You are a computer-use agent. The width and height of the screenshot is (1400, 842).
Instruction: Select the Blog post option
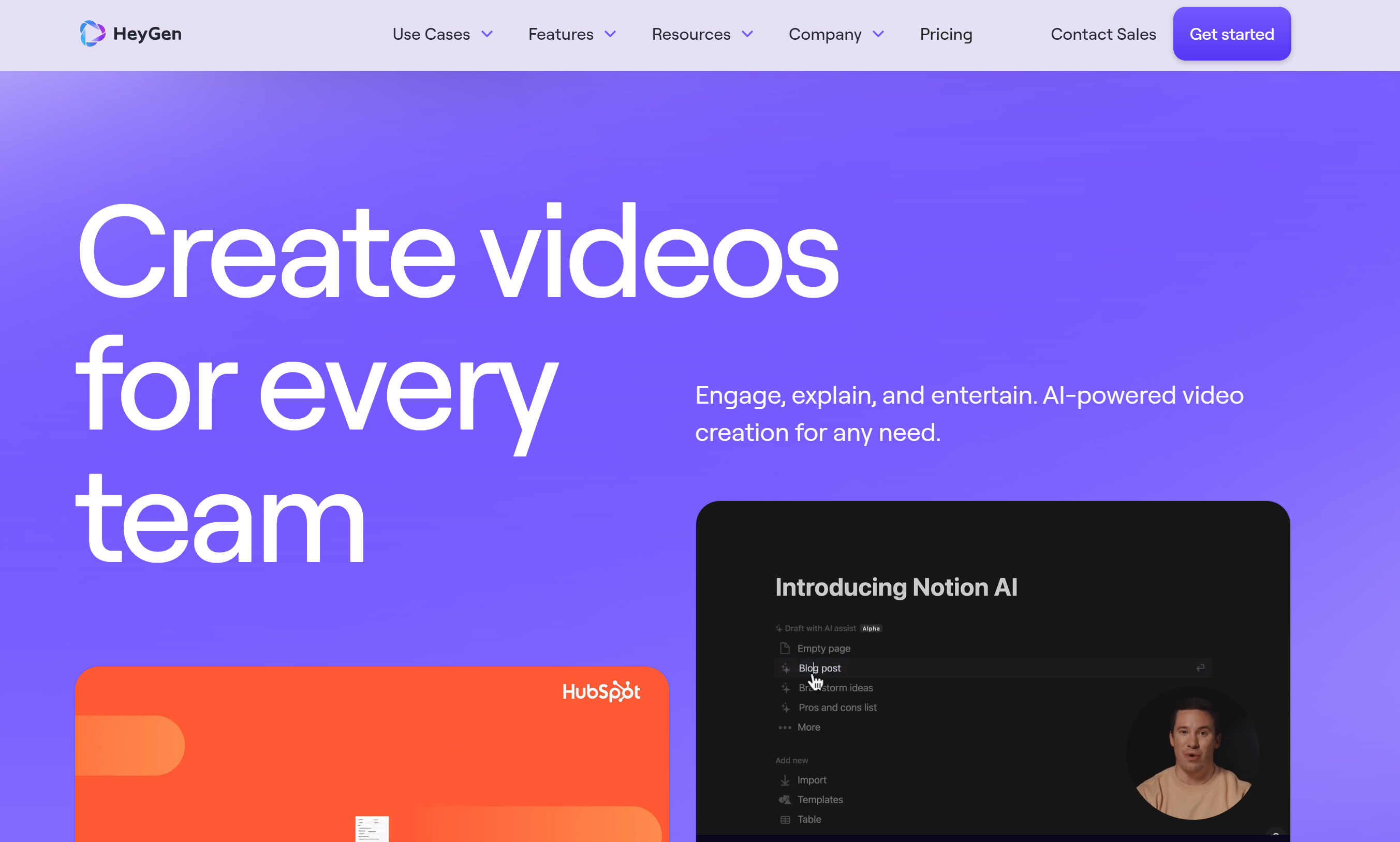pyautogui.click(x=820, y=668)
